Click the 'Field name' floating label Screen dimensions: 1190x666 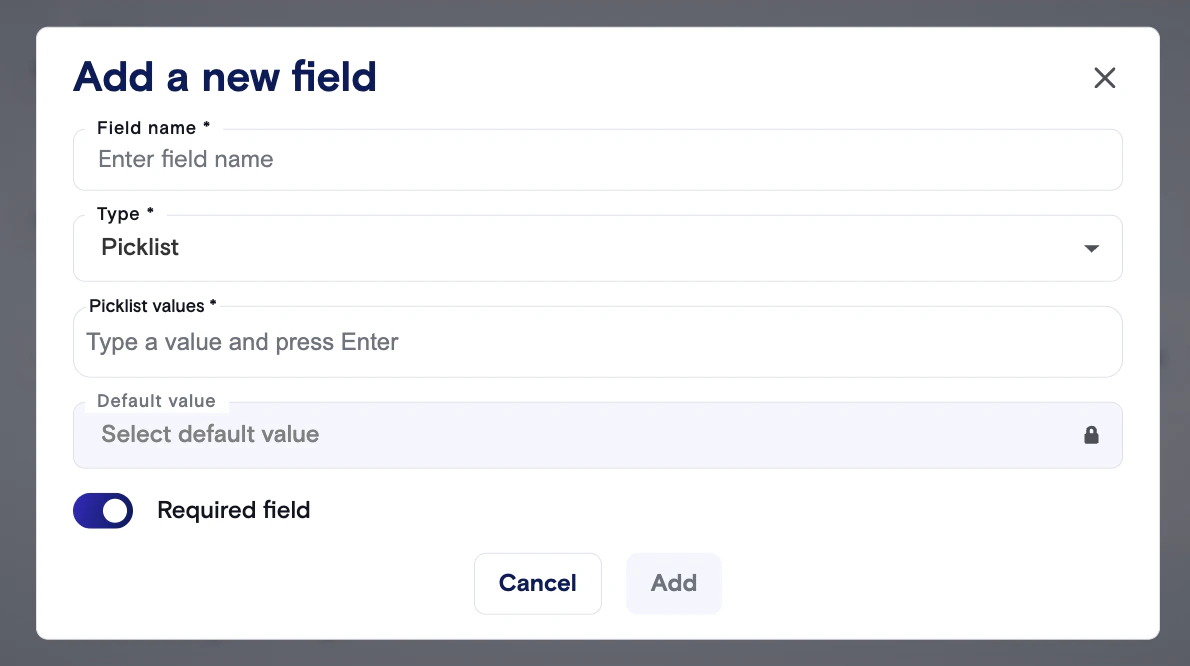(146, 128)
